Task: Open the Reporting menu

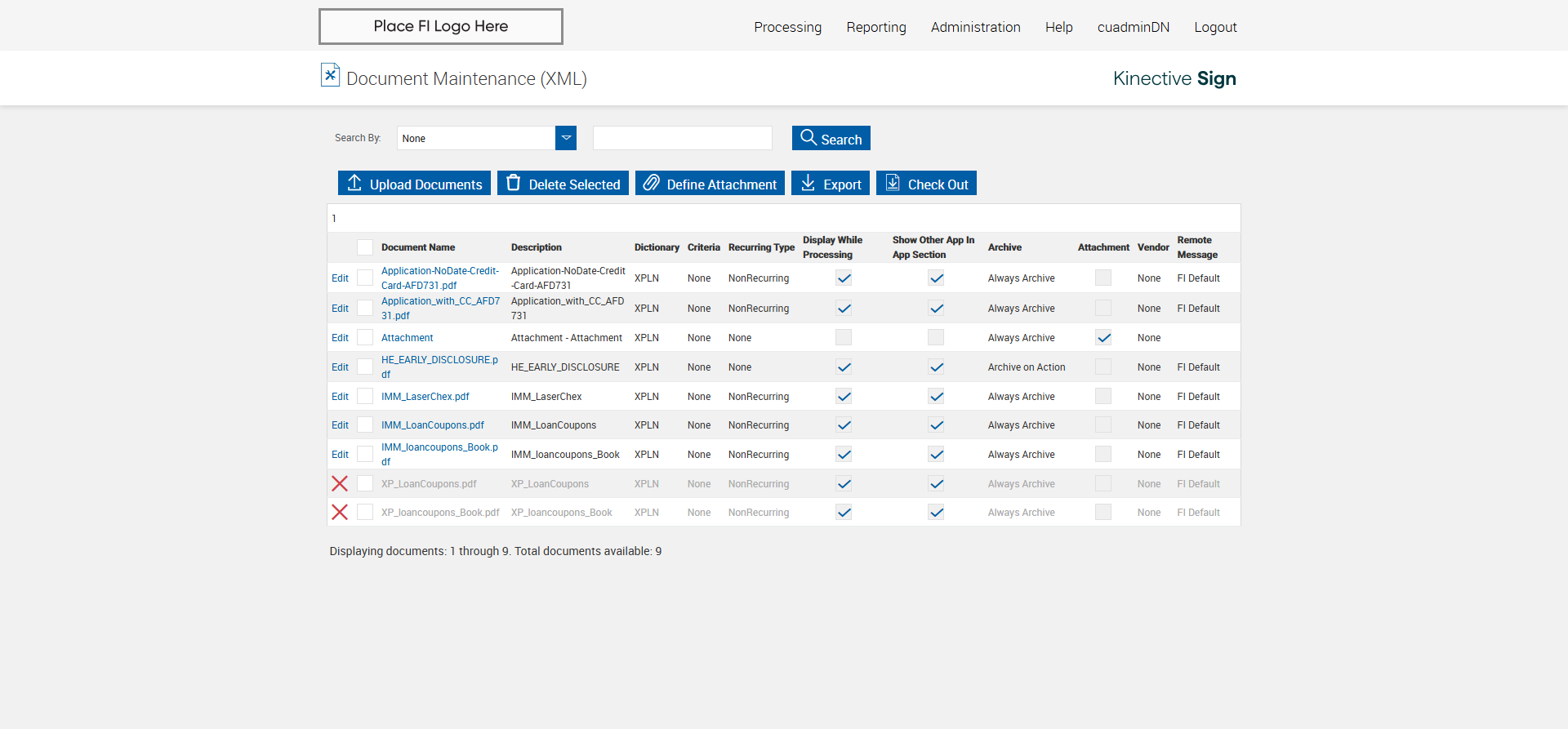Action: (875, 27)
